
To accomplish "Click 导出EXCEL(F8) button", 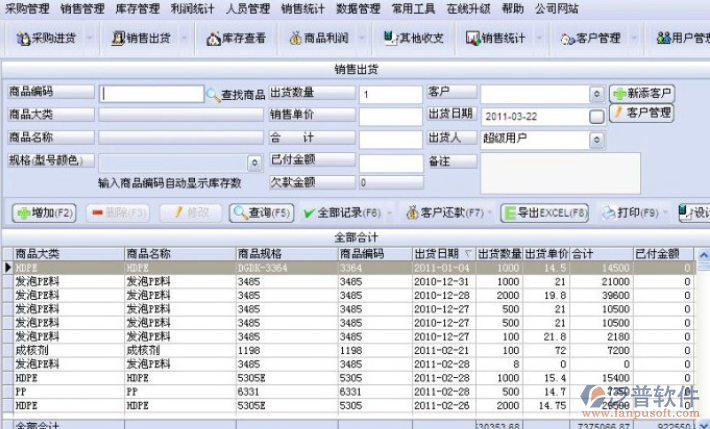I will pos(545,212).
